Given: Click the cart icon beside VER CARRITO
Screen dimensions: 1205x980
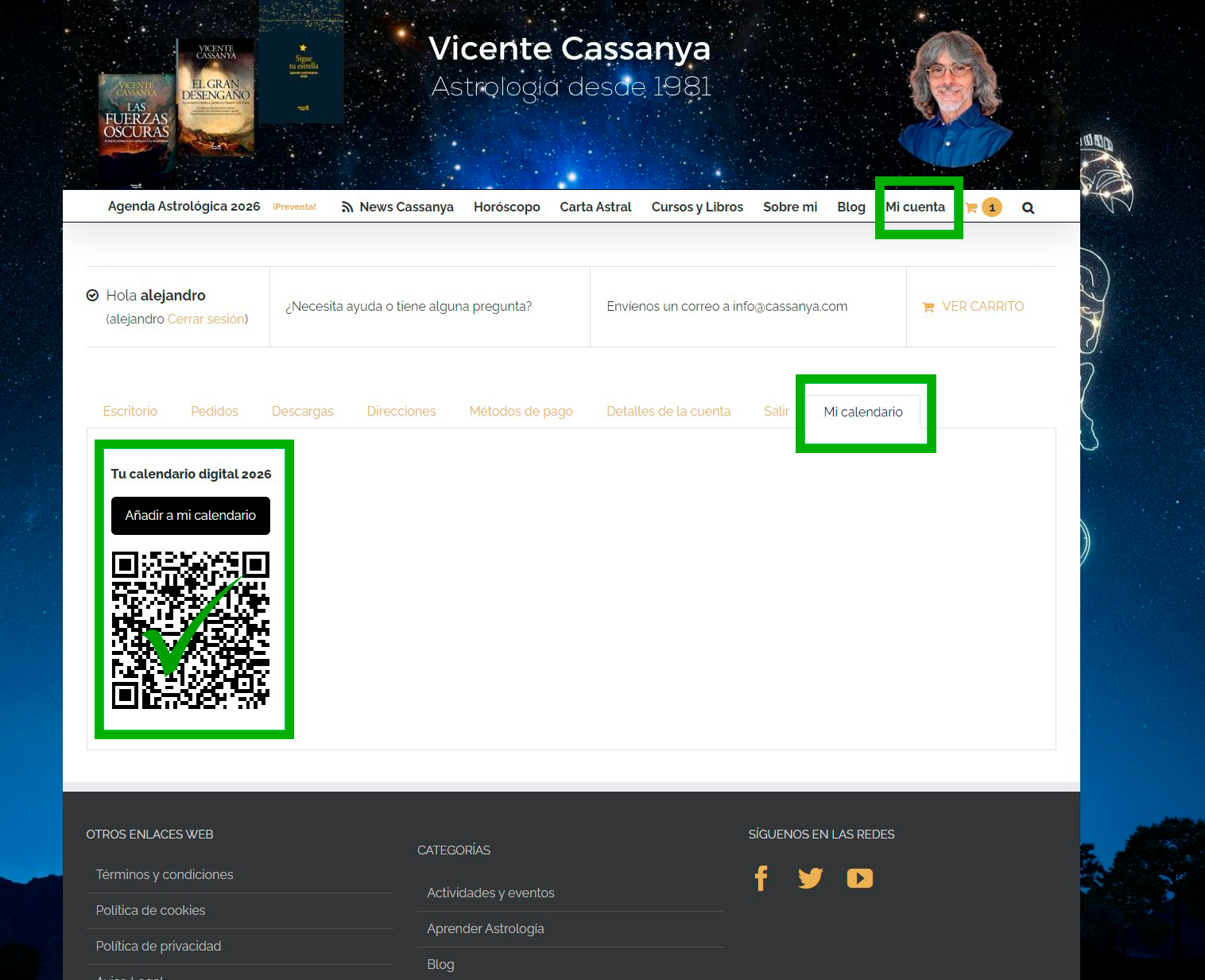Looking at the screenshot, I should pos(928,307).
